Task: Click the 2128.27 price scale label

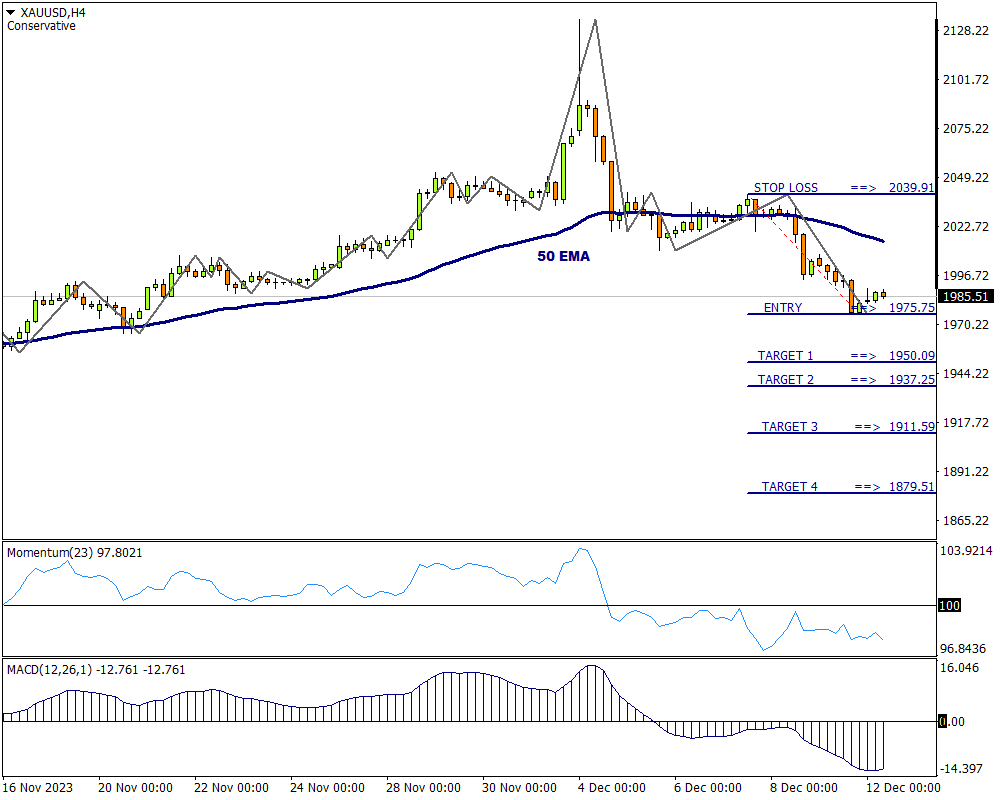Action: pyautogui.click(x=966, y=31)
